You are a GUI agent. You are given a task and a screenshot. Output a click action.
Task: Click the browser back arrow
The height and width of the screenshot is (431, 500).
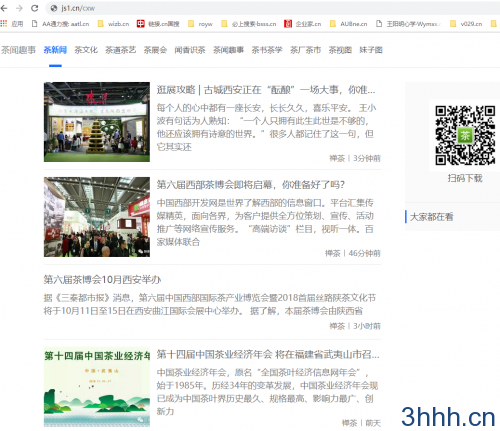(x=4, y=8)
